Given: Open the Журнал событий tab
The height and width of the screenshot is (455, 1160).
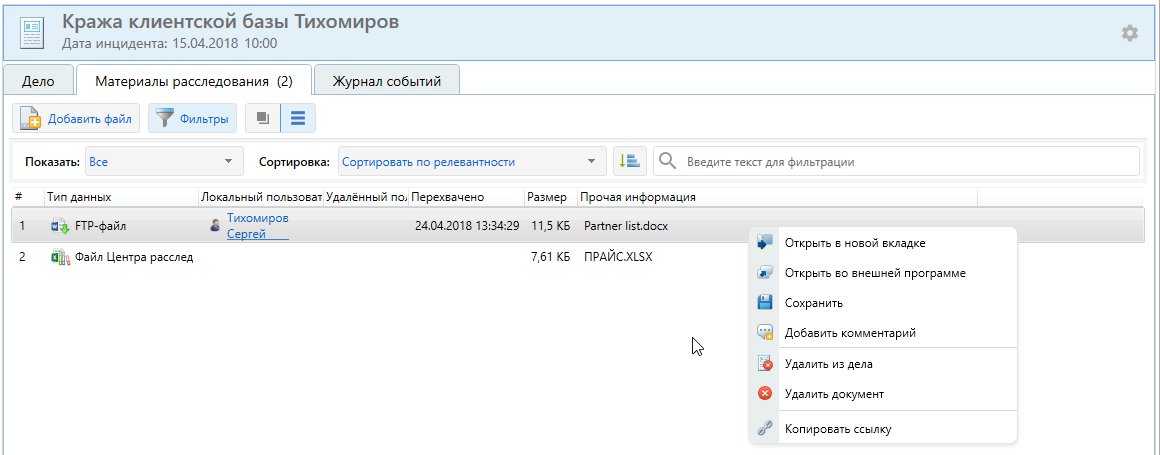Looking at the screenshot, I should pyautogui.click(x=387, y=81).
